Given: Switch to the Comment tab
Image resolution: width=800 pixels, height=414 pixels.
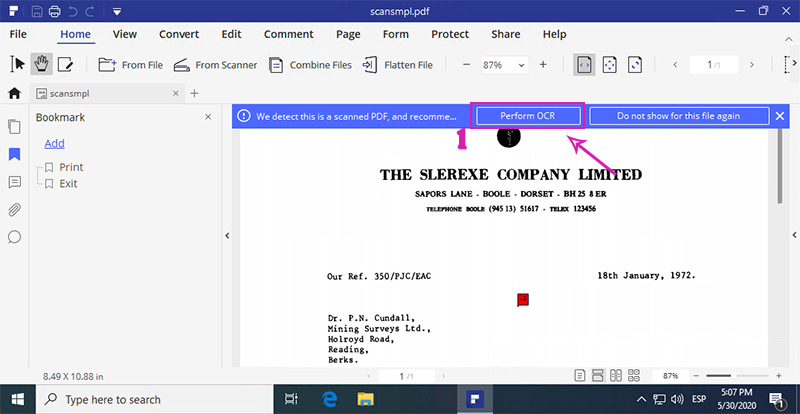Looking at the screenshot, I should (x=289, y=34).
